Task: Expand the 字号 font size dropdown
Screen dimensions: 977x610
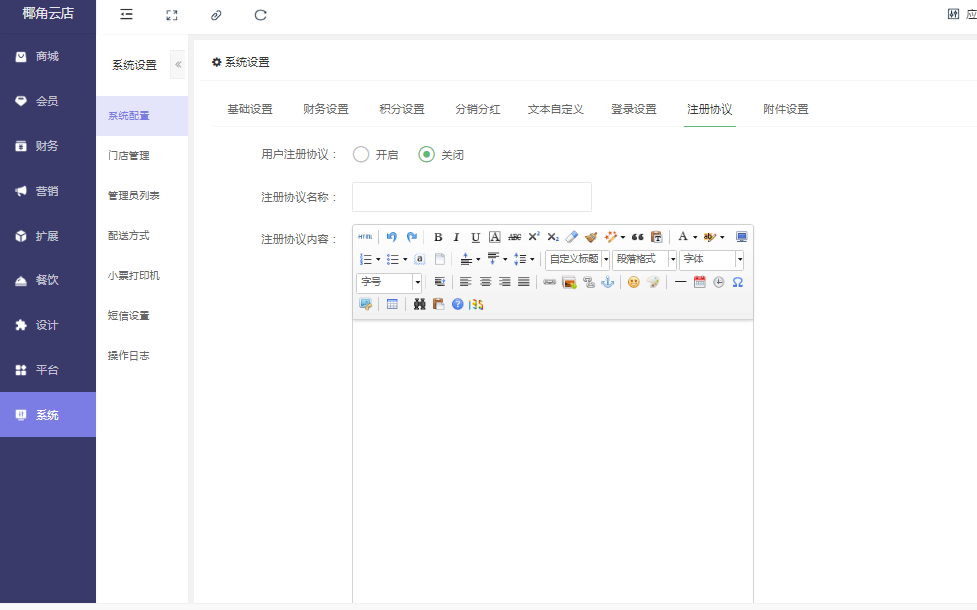Action: (389, 282)
